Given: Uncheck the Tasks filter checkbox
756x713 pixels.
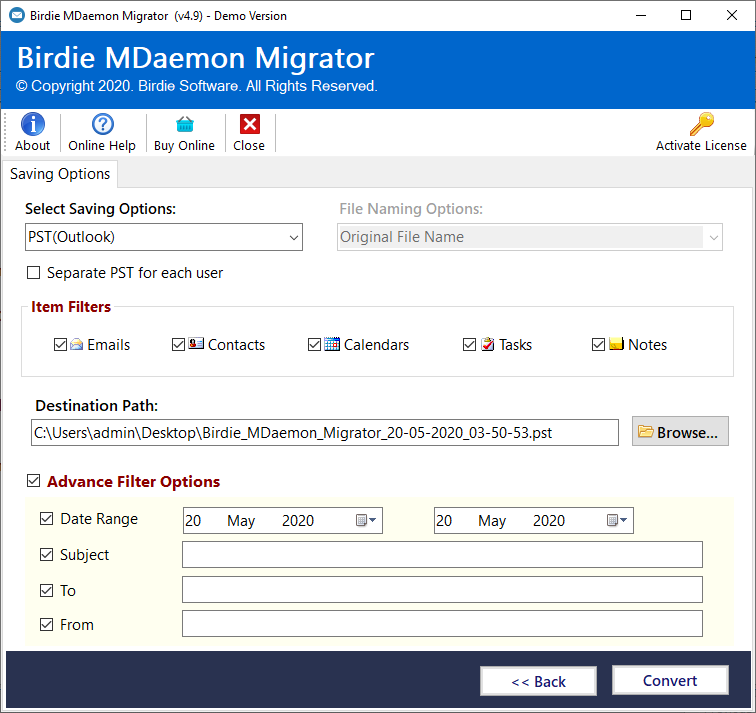Looking at the screenshot, I should click(x=469, y=345).
